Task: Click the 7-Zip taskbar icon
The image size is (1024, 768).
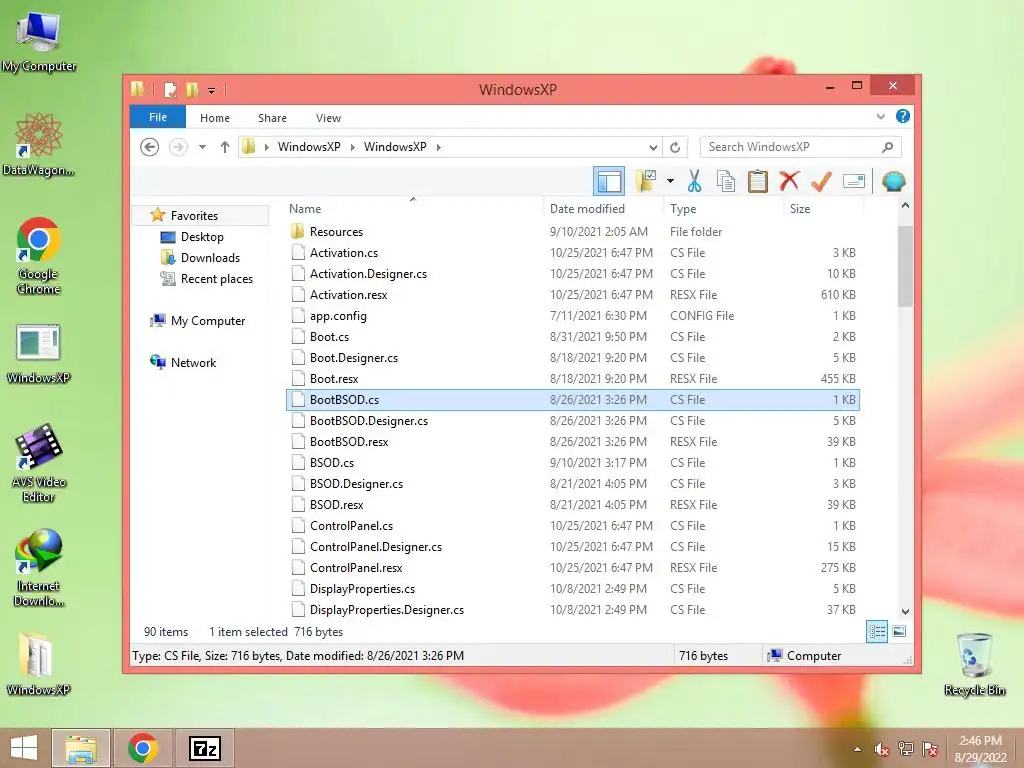Action: coord(204,748)
